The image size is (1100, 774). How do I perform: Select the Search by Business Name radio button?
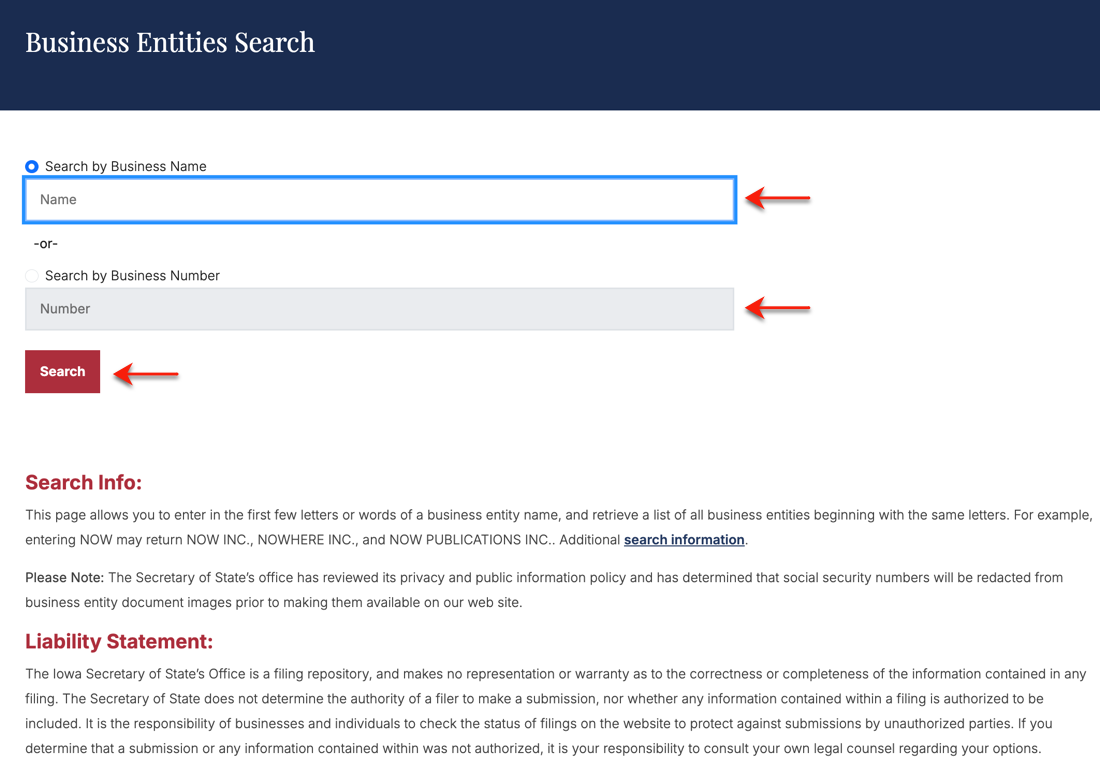pos(32,166)
